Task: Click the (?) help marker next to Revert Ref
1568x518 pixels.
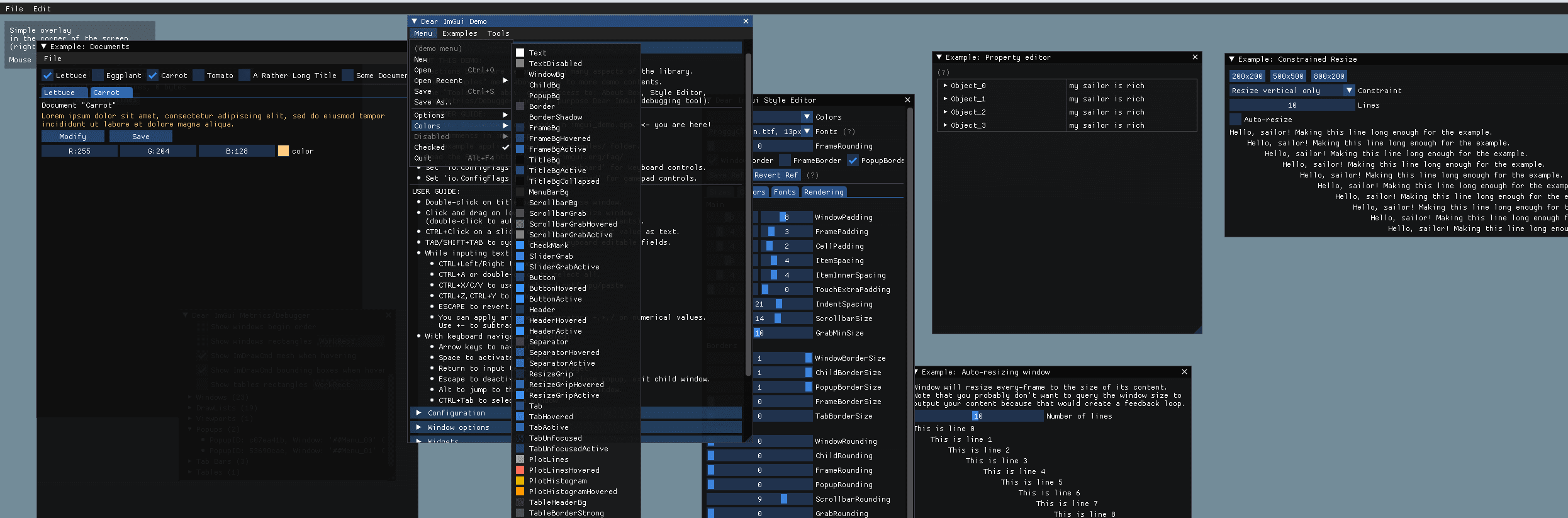Action: pyautogui.click(x=812, y=175)
